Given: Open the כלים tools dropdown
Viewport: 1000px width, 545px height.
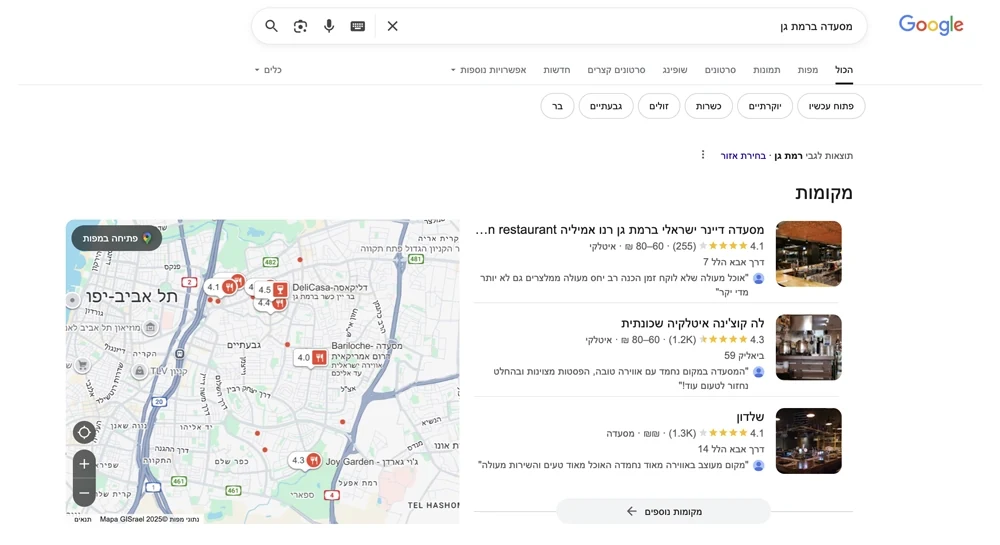Looking at the screenshot, I should coord(268,69).
